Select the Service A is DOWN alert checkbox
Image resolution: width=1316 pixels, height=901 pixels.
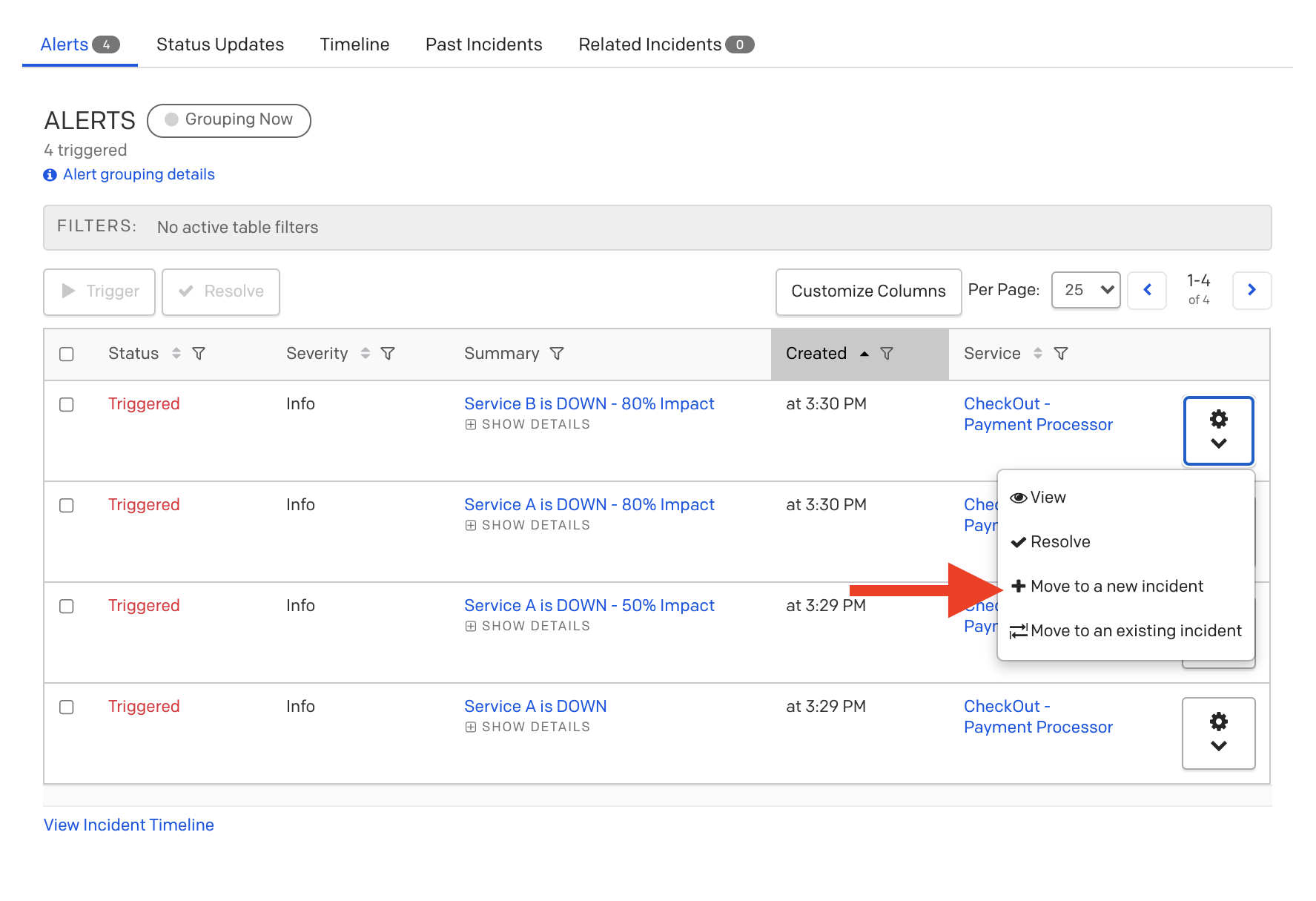pyautogui.click(x=67, y=707)
